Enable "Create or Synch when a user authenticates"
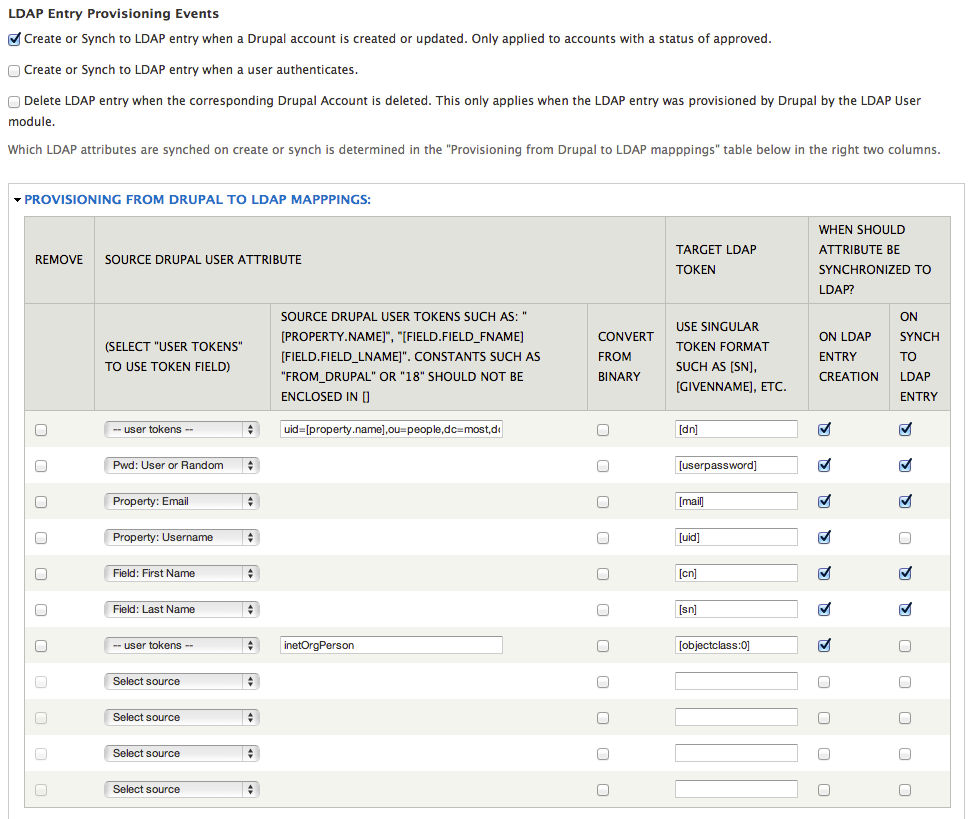This screenshot has width=973, height=819. (14, 70)
